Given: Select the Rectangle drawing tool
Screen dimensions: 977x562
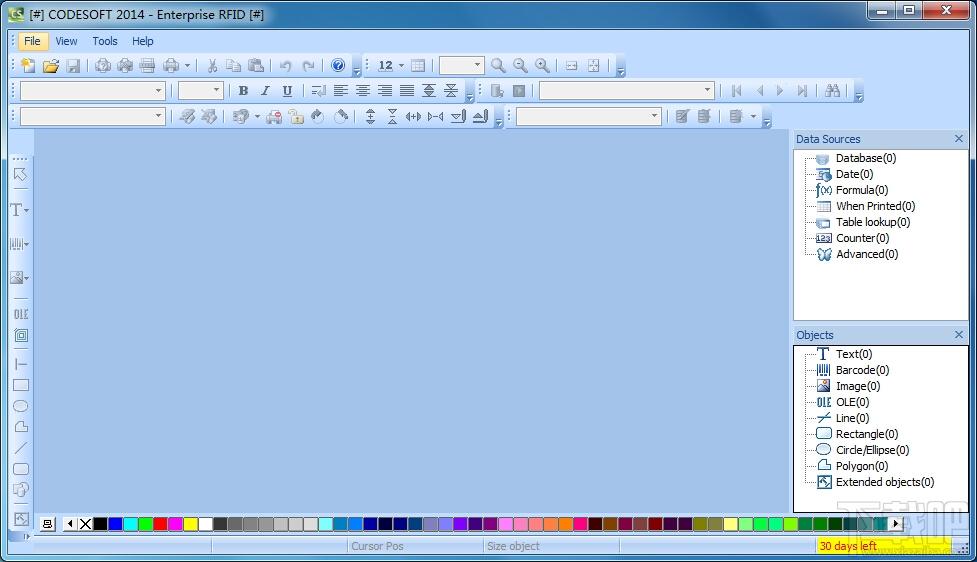Looking at the screenshot, I should click(21, 385).
